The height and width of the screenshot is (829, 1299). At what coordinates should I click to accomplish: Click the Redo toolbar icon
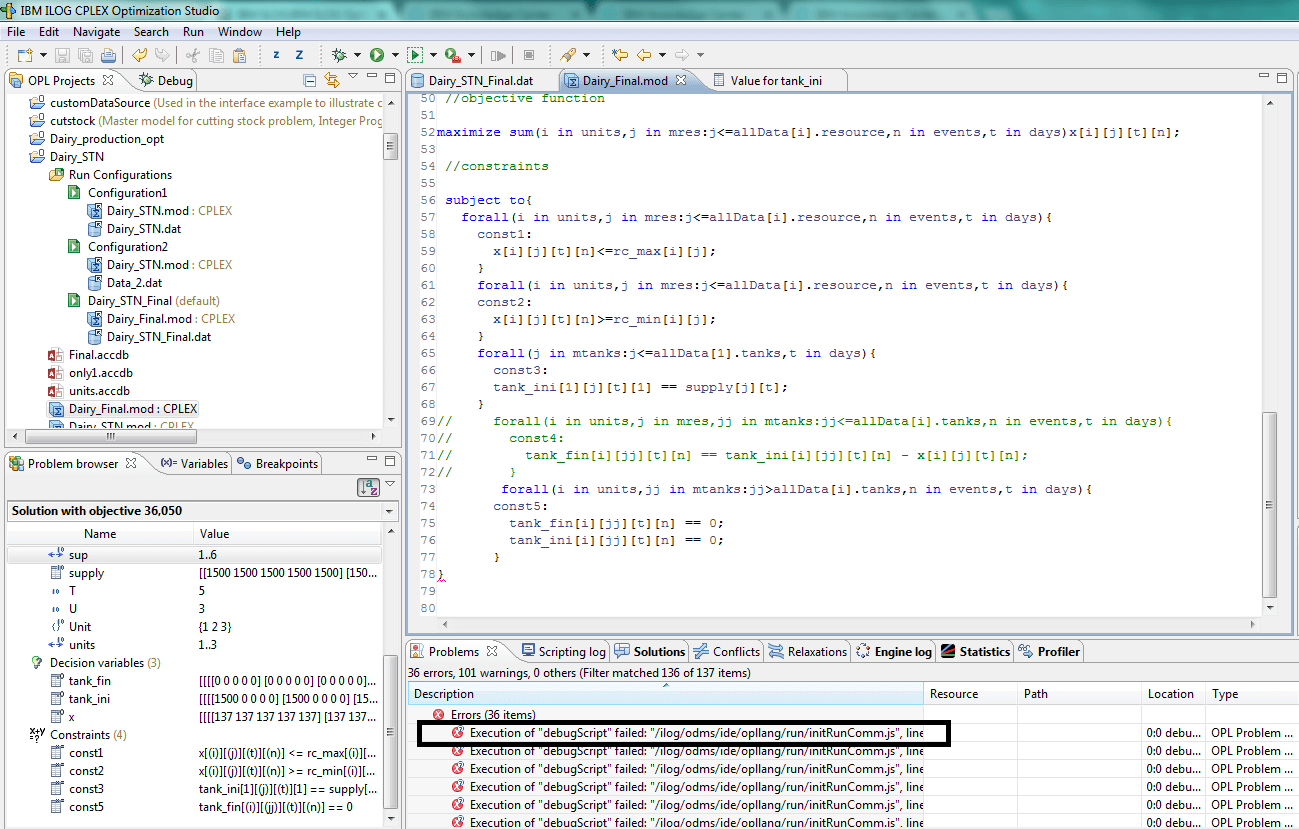(x=162, y=55)
